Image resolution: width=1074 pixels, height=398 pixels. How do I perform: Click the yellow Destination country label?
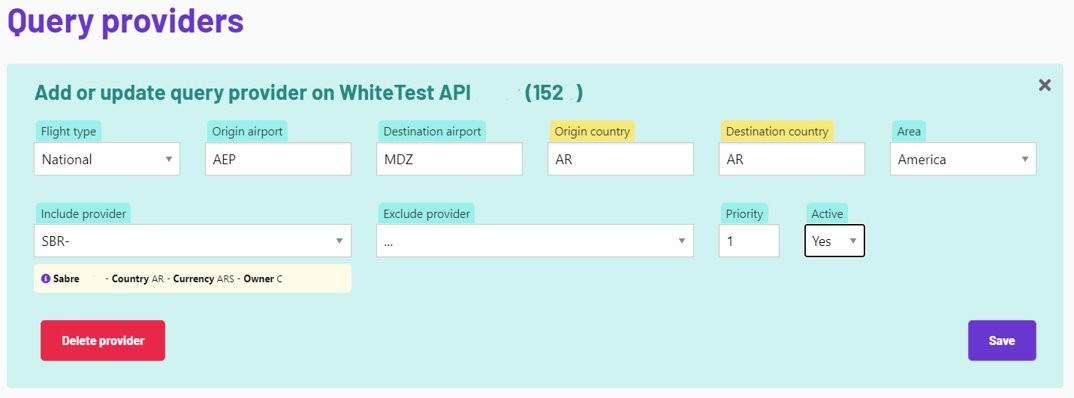click(777, 132)
